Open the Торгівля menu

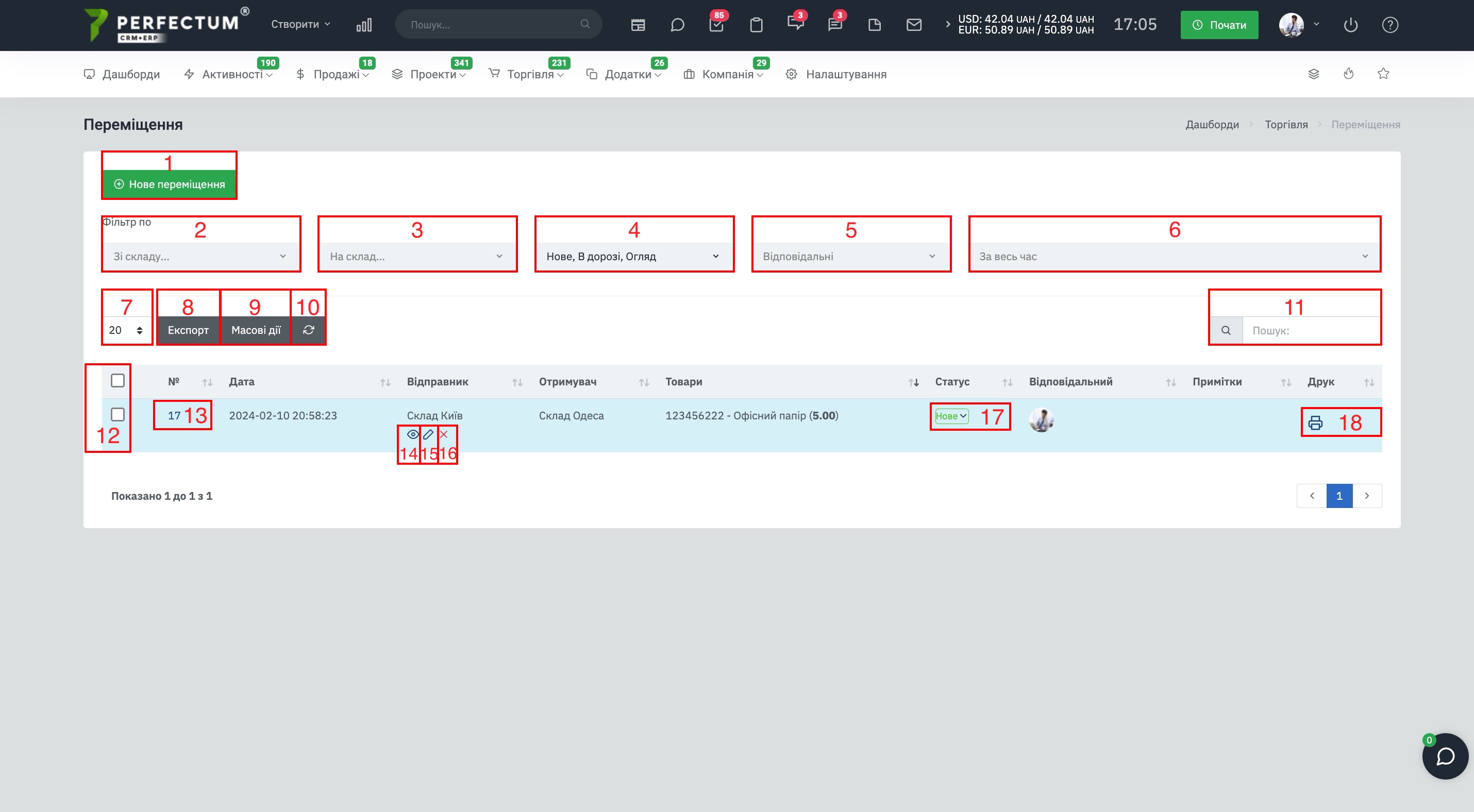point(526,74)
